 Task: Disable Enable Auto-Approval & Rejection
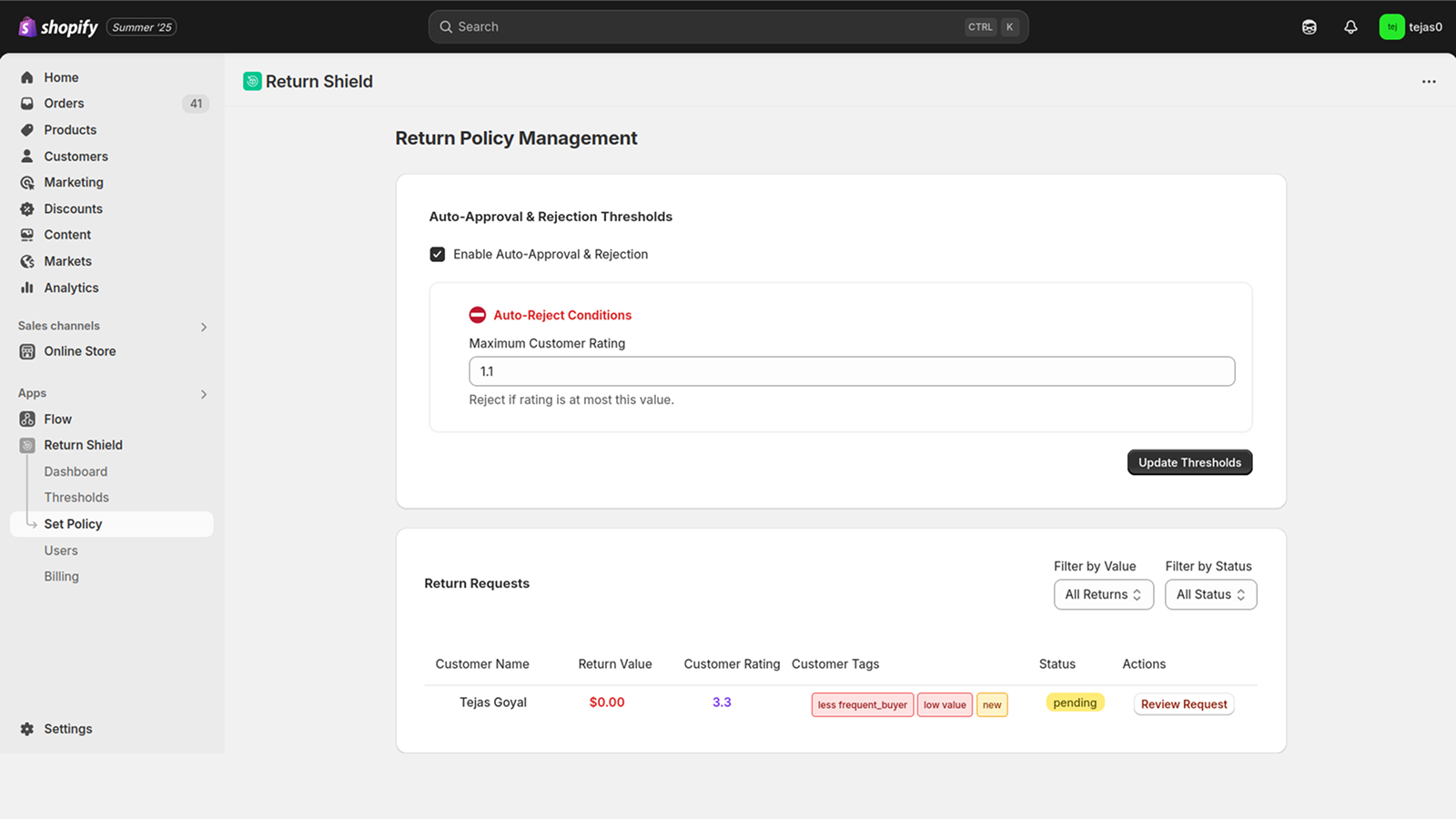[438, 254]
